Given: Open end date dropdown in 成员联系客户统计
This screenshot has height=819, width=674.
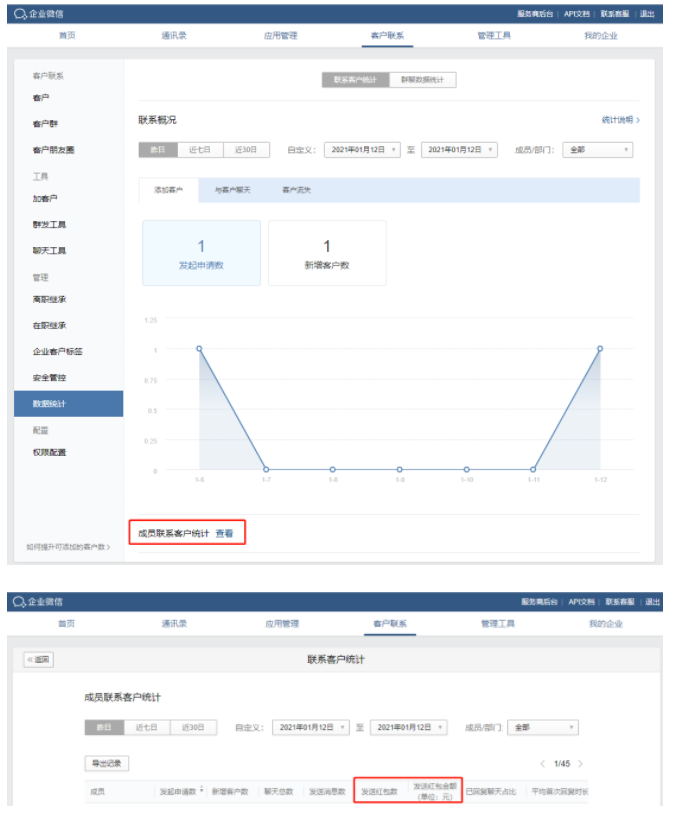Looking at the screenshot, I should 409,728.
